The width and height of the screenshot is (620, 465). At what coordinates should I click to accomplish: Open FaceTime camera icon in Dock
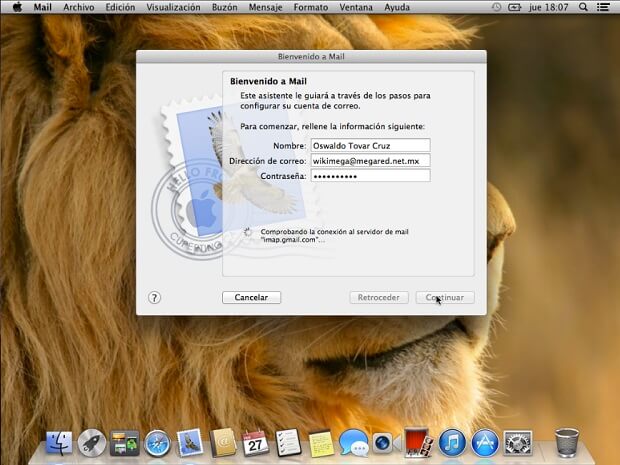[x=386, y=443]
